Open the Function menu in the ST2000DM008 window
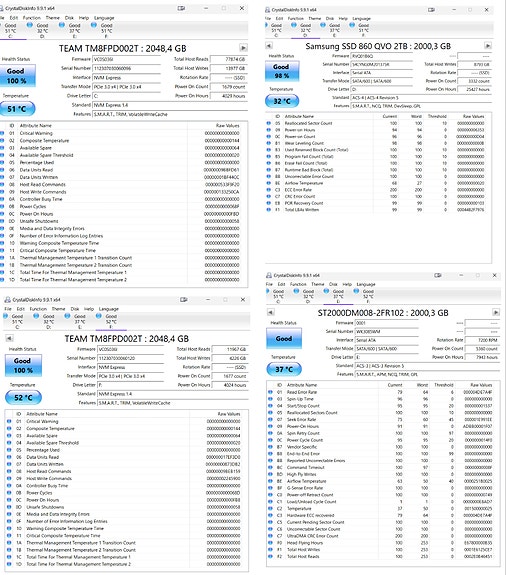The height and width of the screenshot is (575, 506). click(x=298, y=284)
